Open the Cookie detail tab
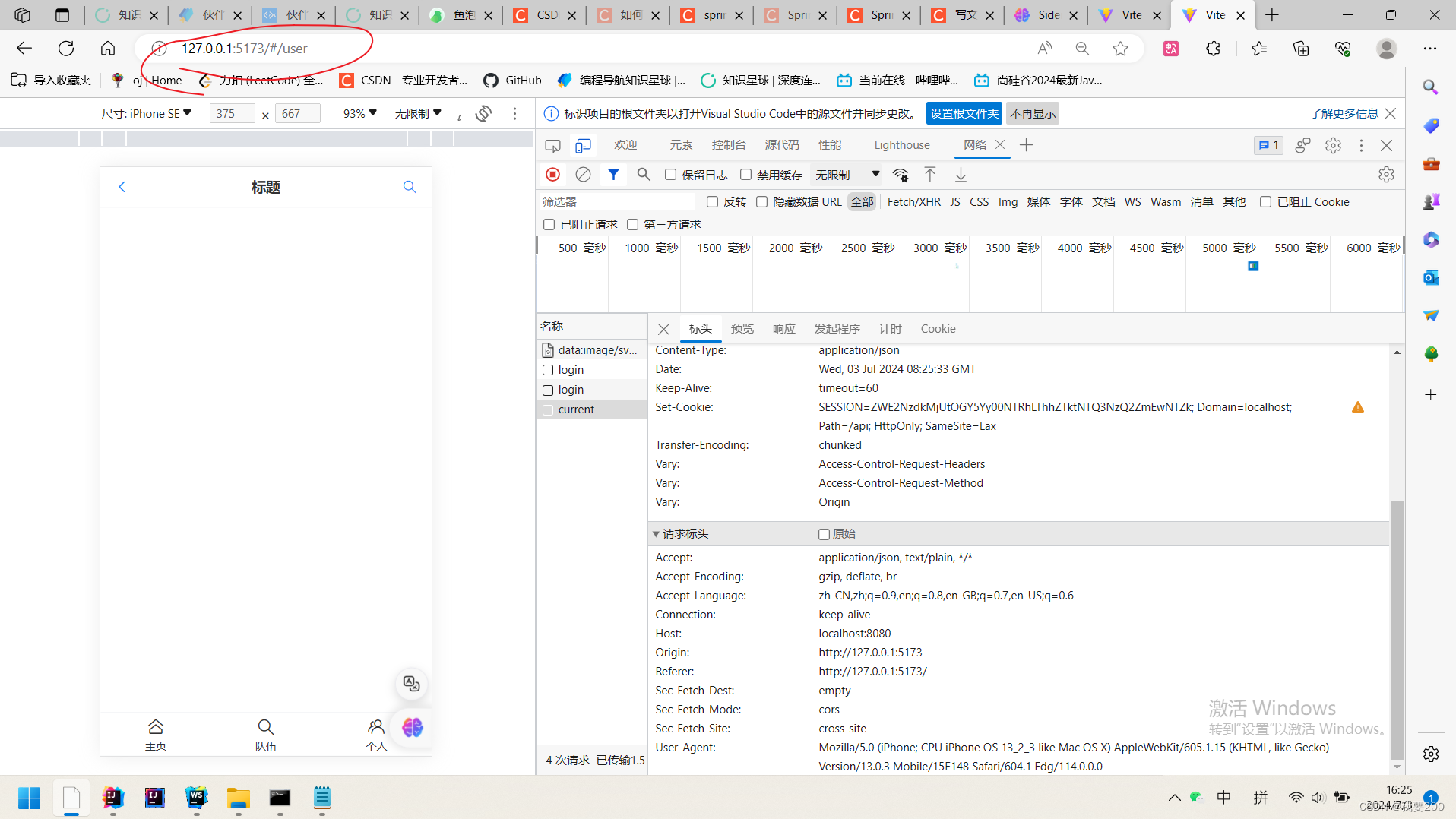1456x819 pixels. click(938, 329)
